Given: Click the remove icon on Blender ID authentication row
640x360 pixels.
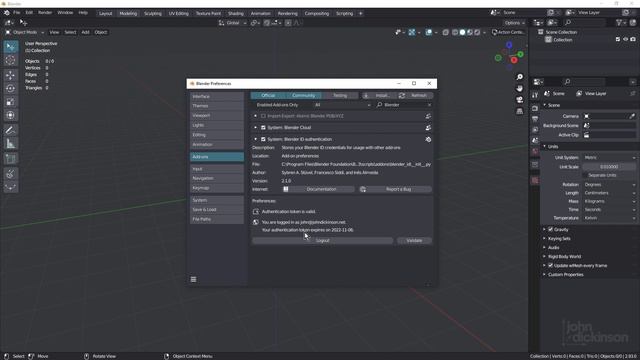Looking at the screenshot, I should pyautogui.click(x=428, y=139).
